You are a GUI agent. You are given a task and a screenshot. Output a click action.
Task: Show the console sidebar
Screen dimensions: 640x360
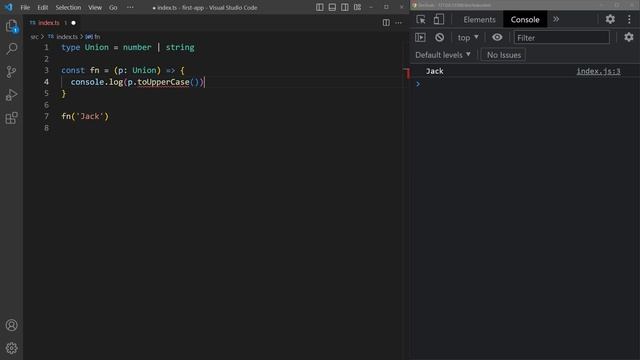[x=420, y=38]
